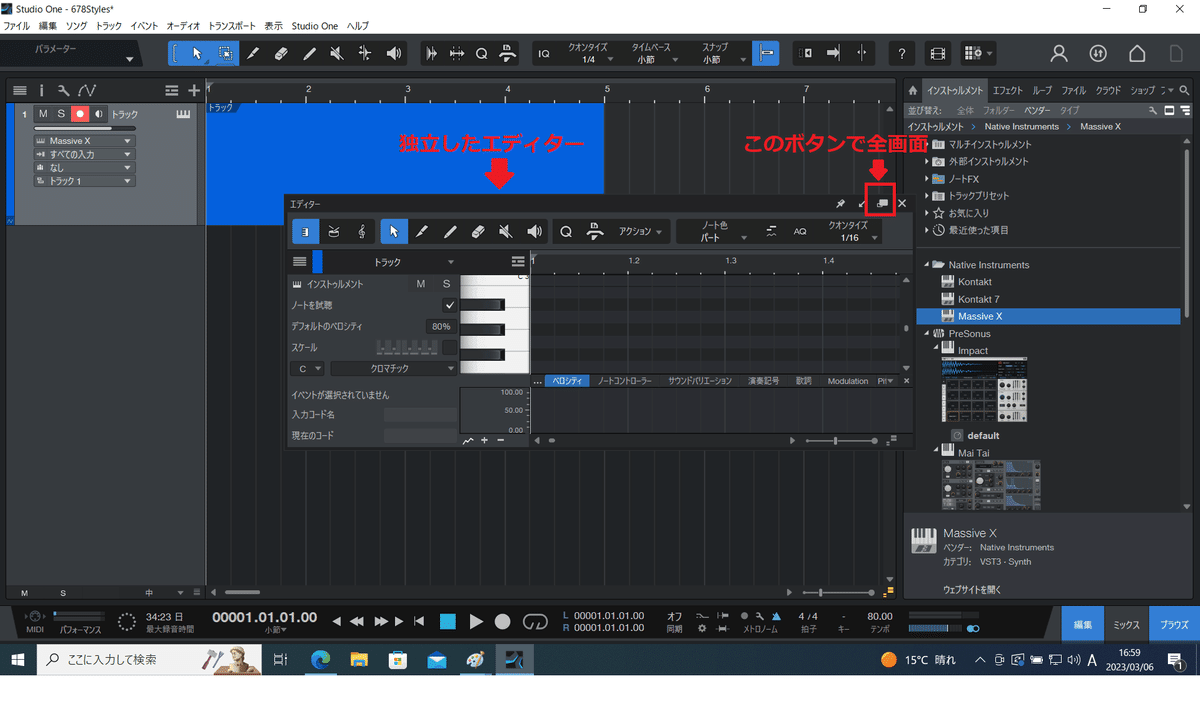Click the transport Record button

tap(503, 622)
